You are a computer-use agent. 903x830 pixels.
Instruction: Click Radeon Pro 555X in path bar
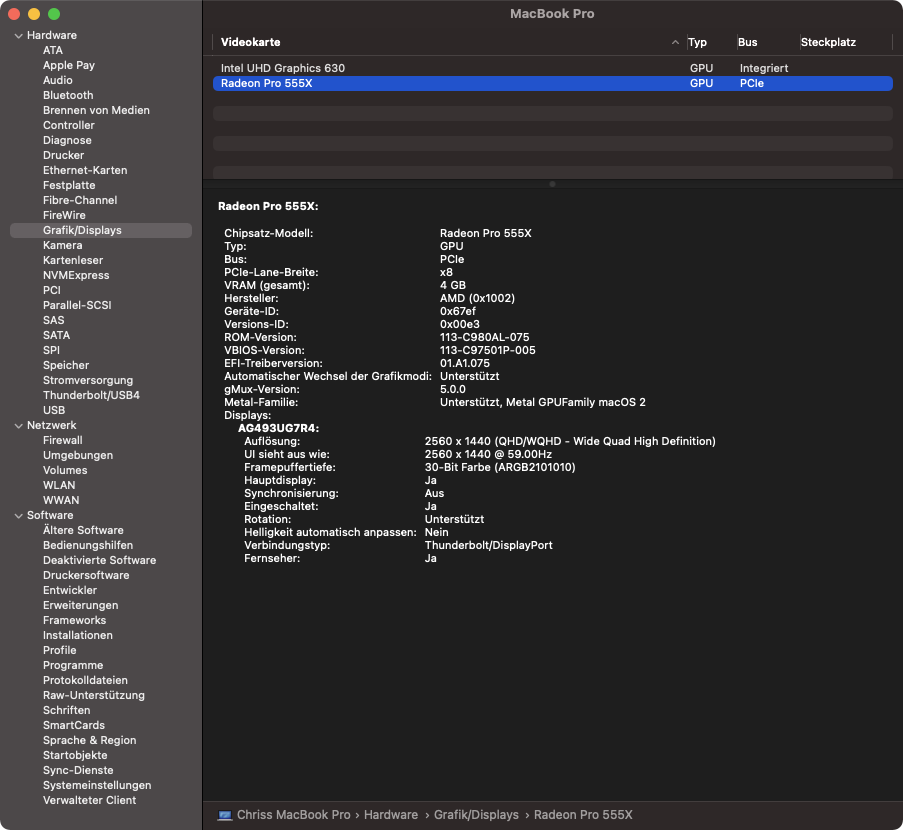(583, 815)
